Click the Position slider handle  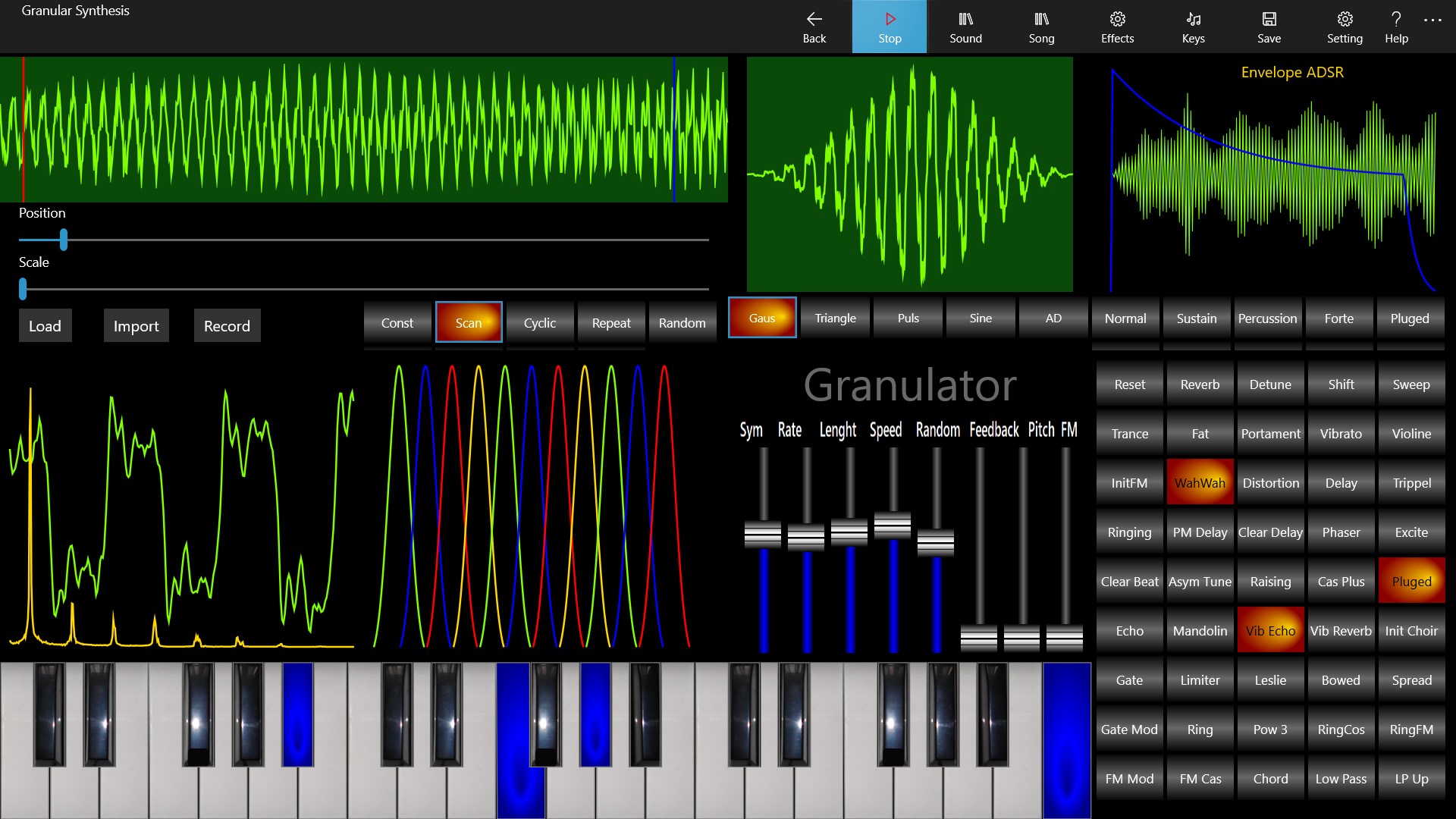tap(64, 240)
